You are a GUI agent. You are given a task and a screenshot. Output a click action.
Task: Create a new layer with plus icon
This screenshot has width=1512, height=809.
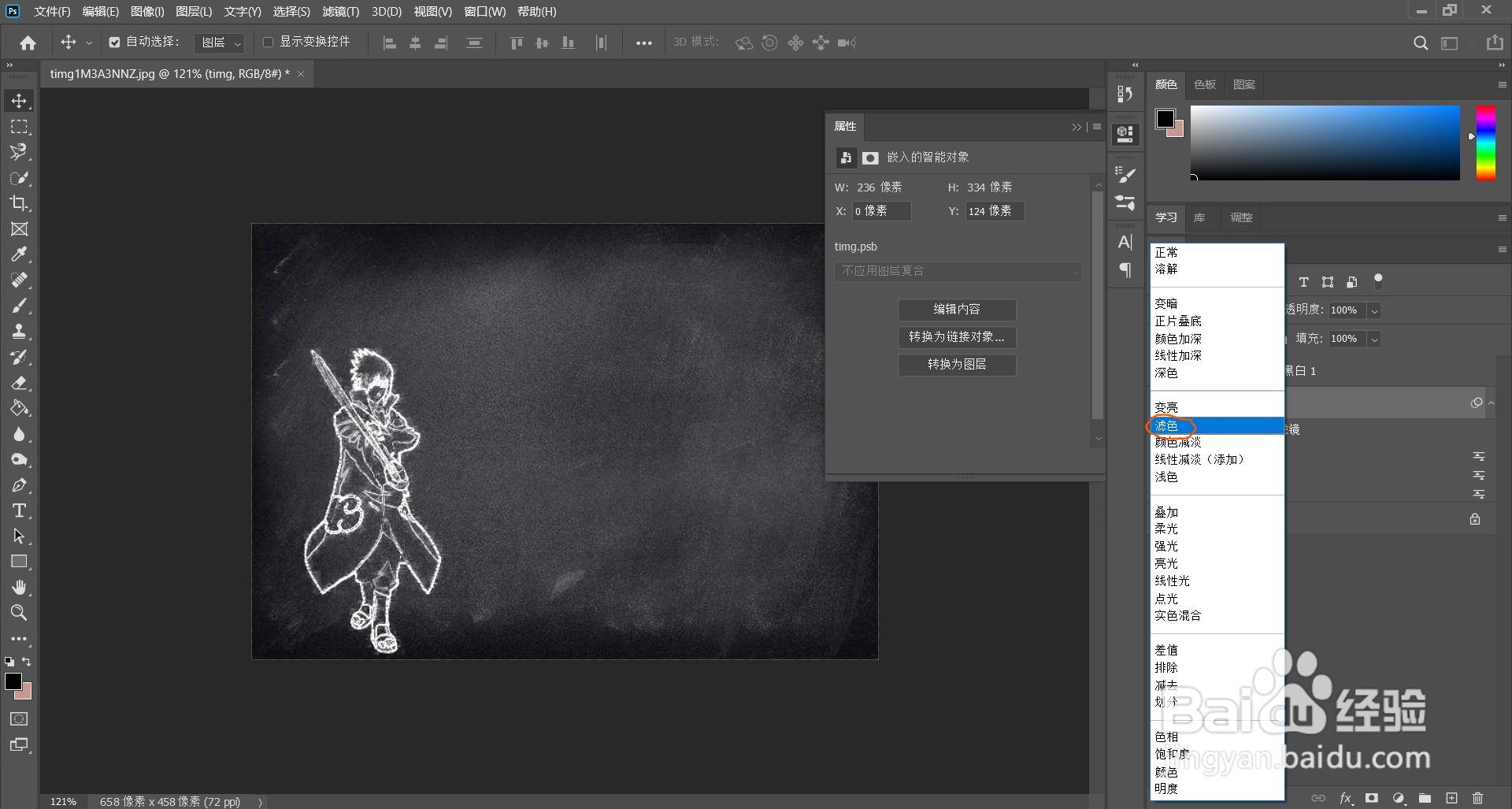pyautogui.click(x=1451, y=798)
